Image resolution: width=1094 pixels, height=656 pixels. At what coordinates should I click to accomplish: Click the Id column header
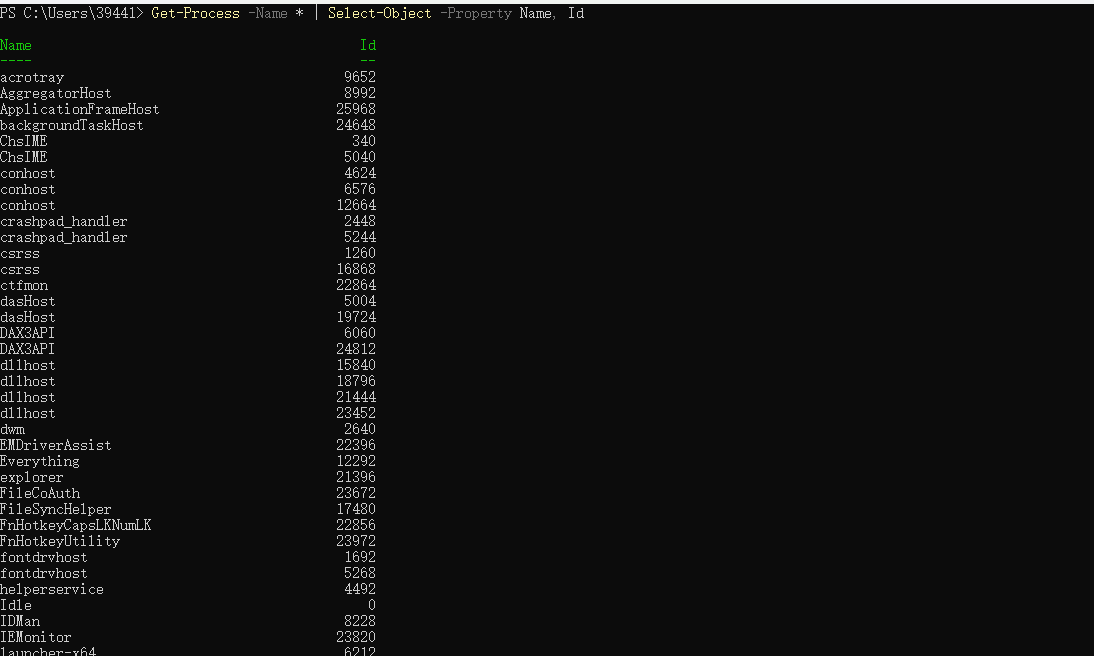[x=367, y=45]
